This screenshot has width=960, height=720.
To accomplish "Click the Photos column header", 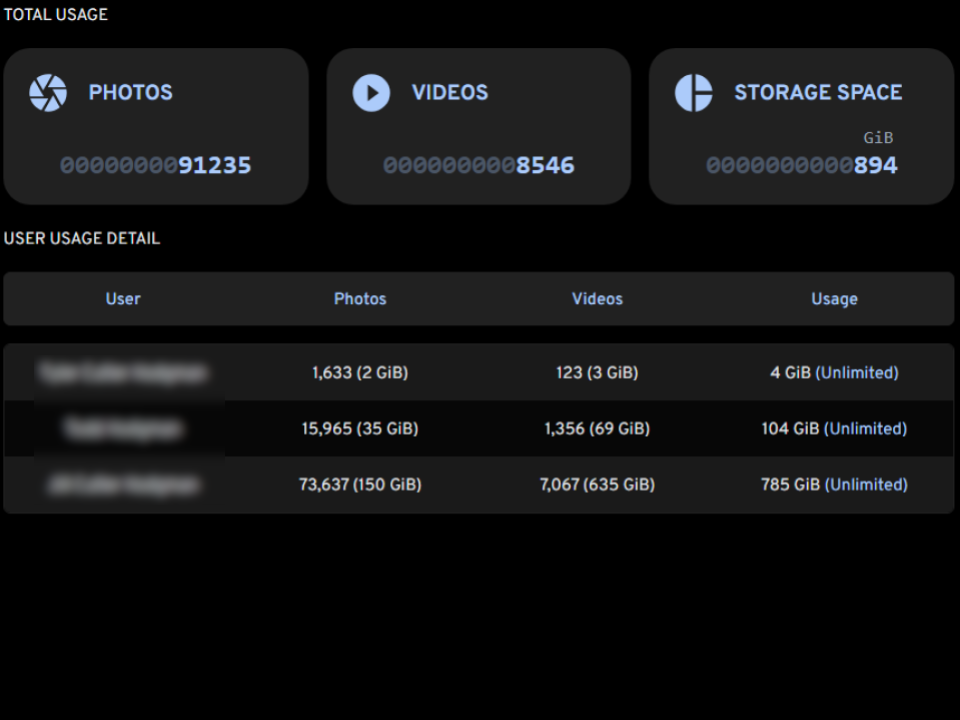I will 360,299.
